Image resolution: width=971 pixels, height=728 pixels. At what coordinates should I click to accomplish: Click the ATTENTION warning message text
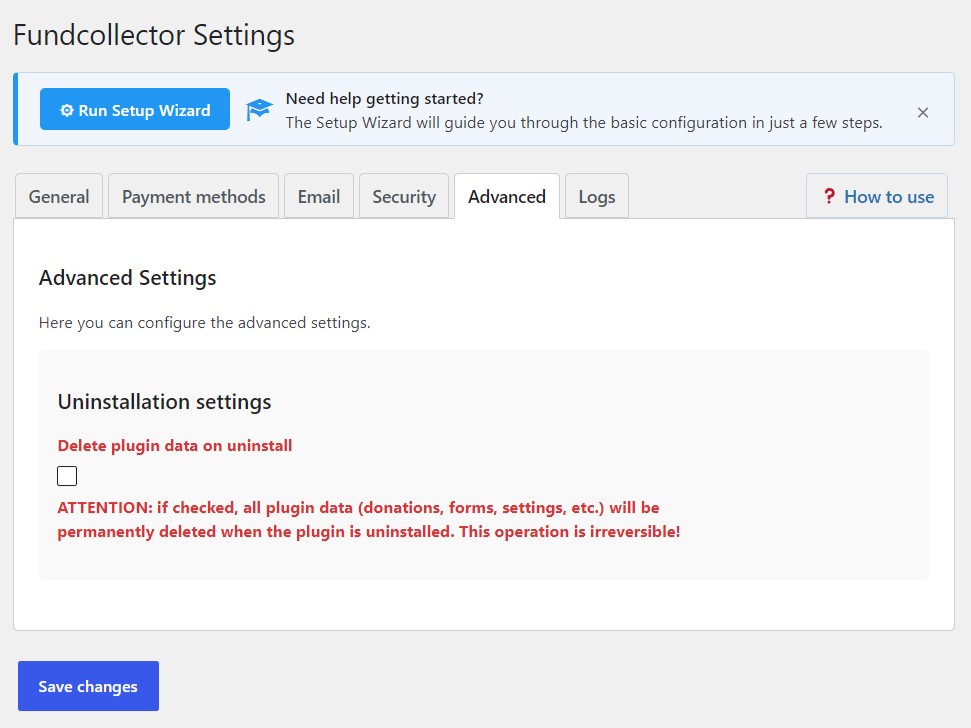coord(368,519)
